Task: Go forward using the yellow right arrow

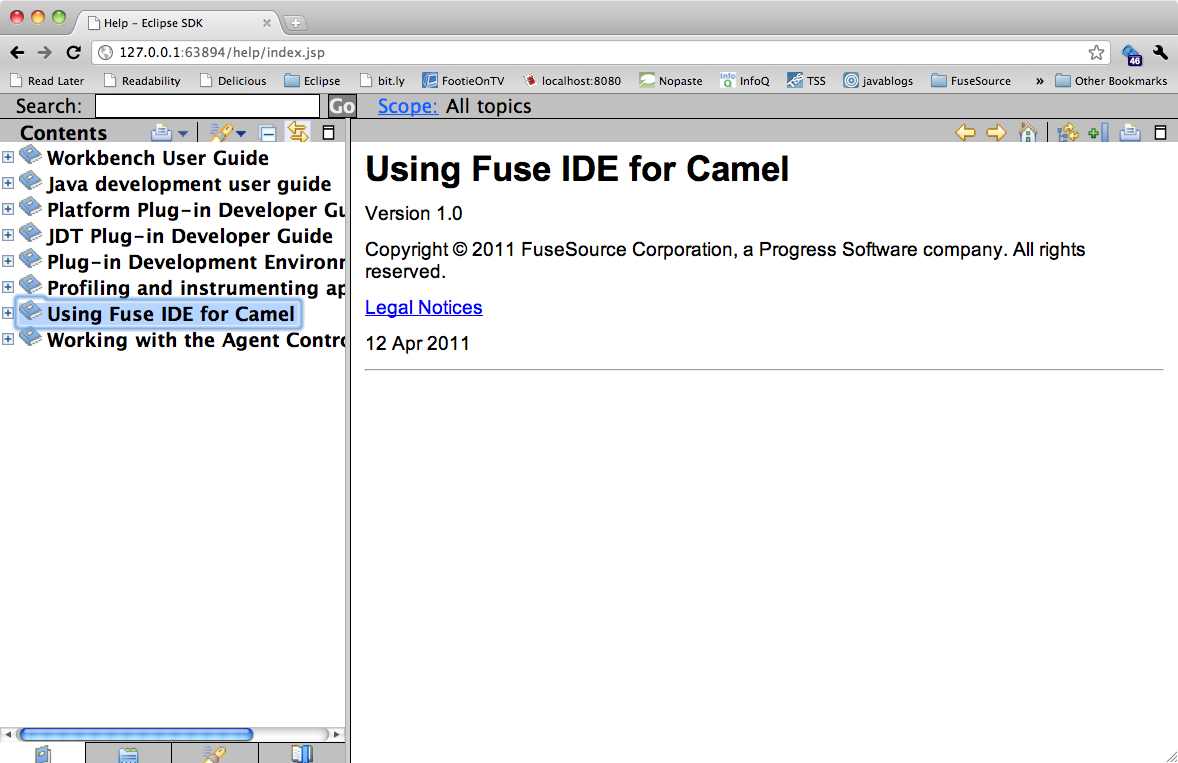Action: click(996, 133)
